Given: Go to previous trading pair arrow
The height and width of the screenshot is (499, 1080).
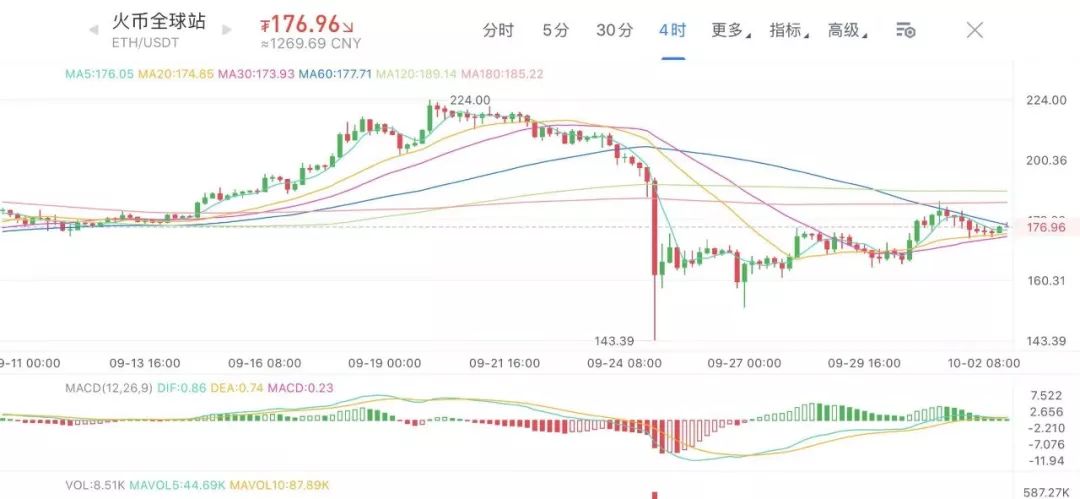Looking at the screenshot, I should pyautogui.click(x=93, y=31).
